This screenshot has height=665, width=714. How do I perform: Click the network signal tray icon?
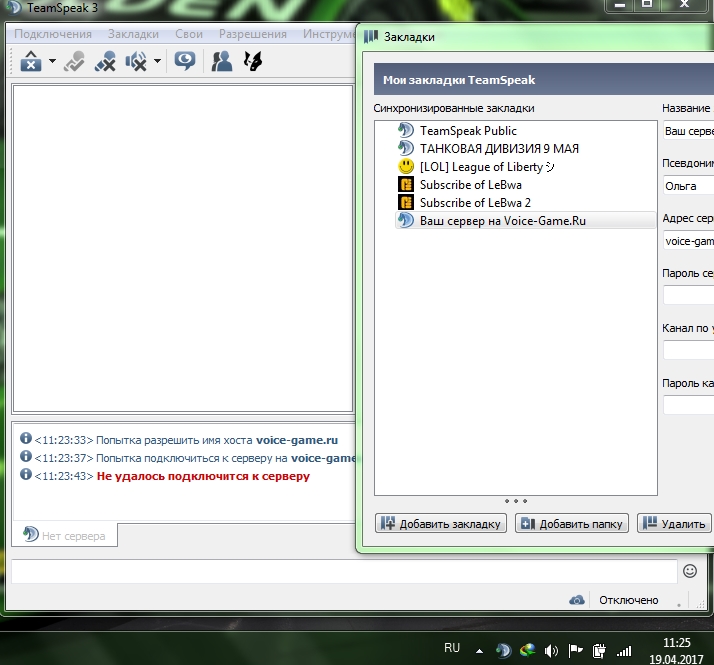pos(624,651)
